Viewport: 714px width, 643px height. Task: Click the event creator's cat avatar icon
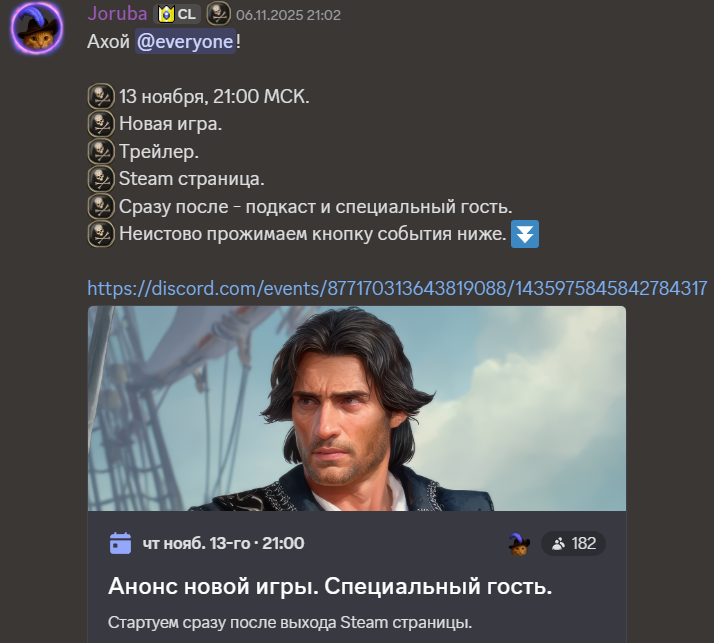click(519, 544)
